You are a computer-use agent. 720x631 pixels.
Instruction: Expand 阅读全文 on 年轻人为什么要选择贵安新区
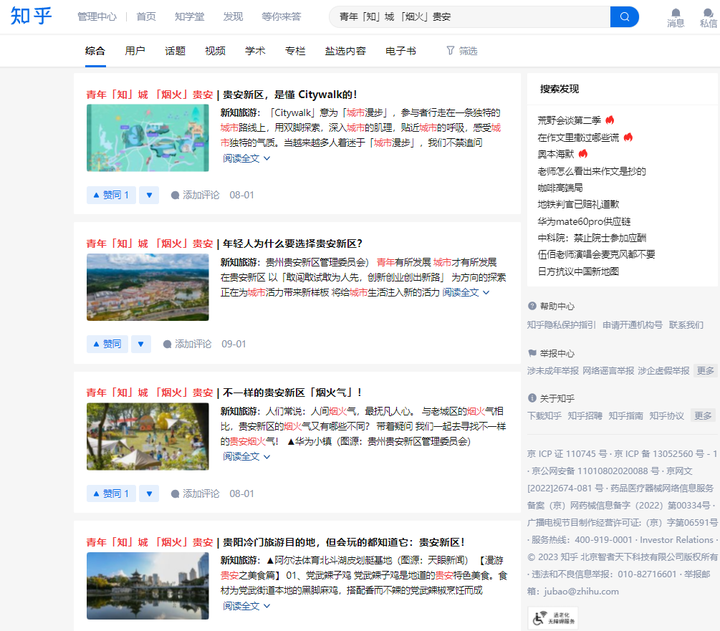466,293
